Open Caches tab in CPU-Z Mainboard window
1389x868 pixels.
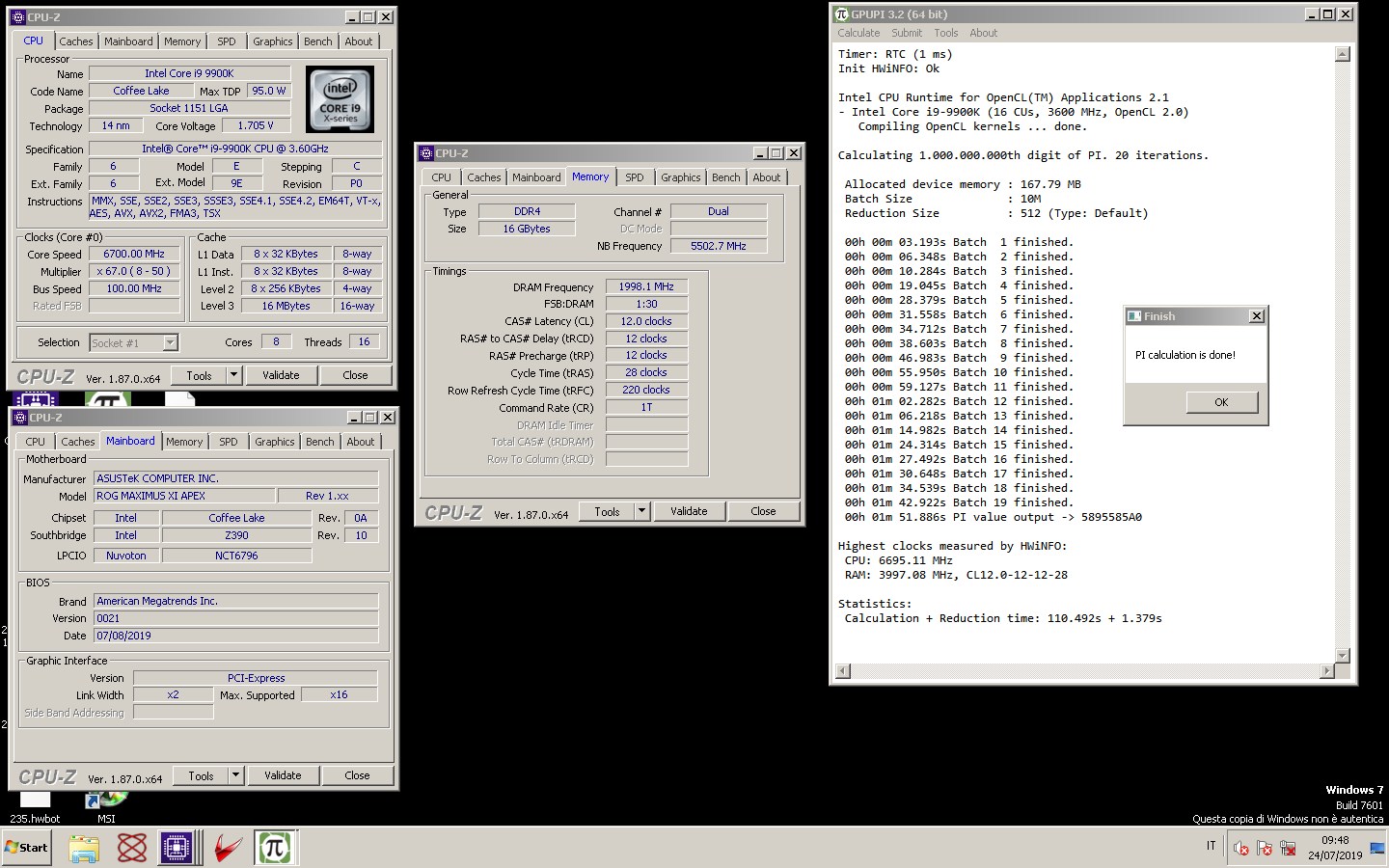click(x=78, y=442)
